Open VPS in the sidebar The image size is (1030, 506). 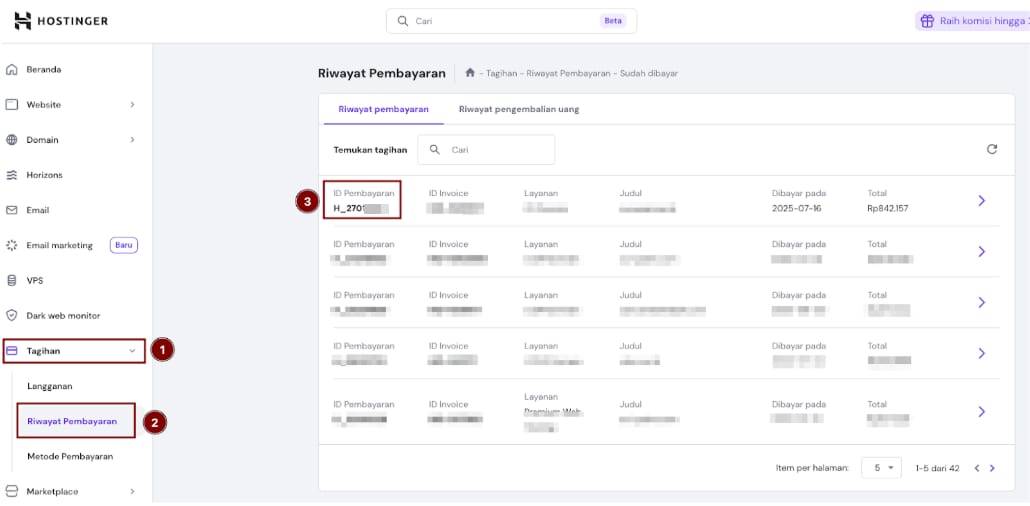coord(34,280)
